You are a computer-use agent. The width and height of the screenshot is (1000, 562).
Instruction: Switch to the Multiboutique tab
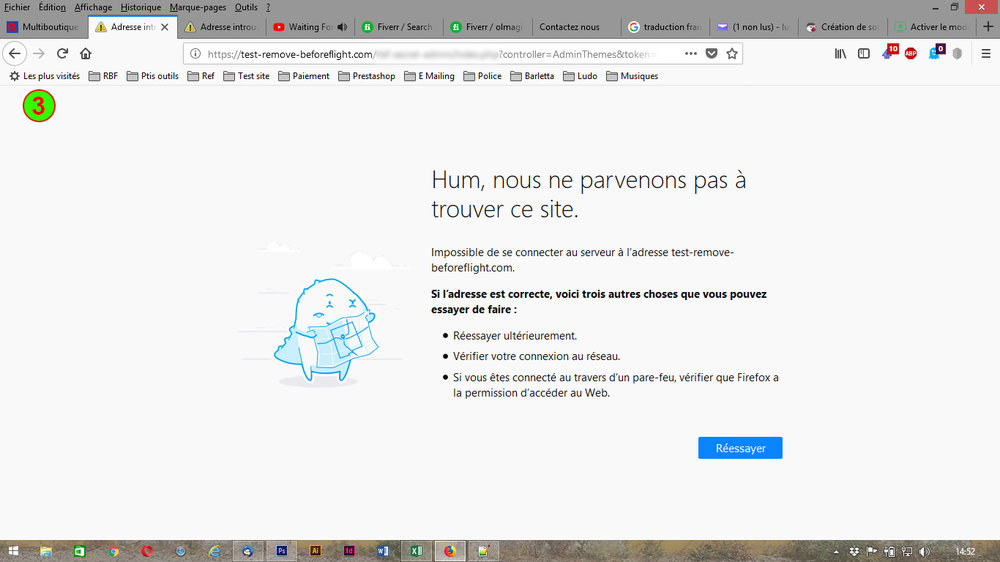point(43,27)
